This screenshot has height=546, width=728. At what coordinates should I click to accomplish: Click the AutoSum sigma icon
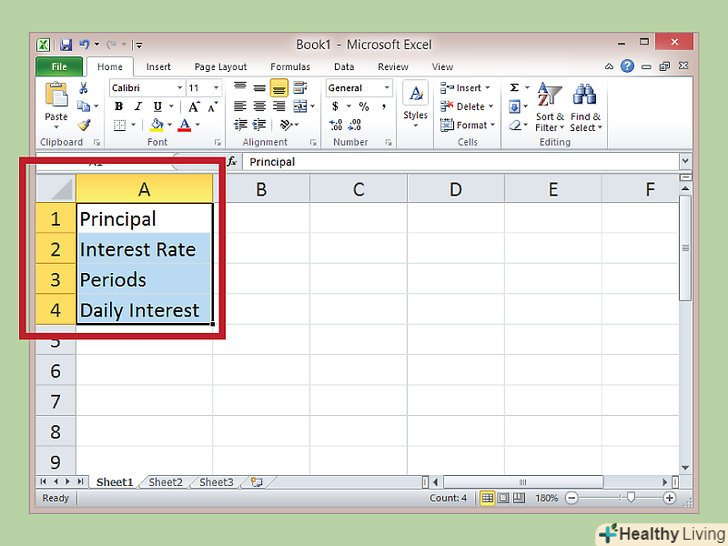pos(514,88)
